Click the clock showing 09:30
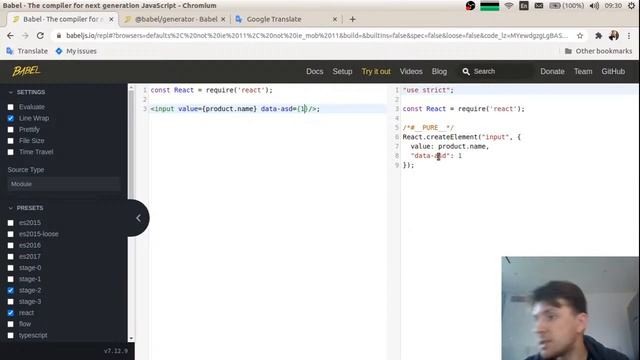 [613, 6]
